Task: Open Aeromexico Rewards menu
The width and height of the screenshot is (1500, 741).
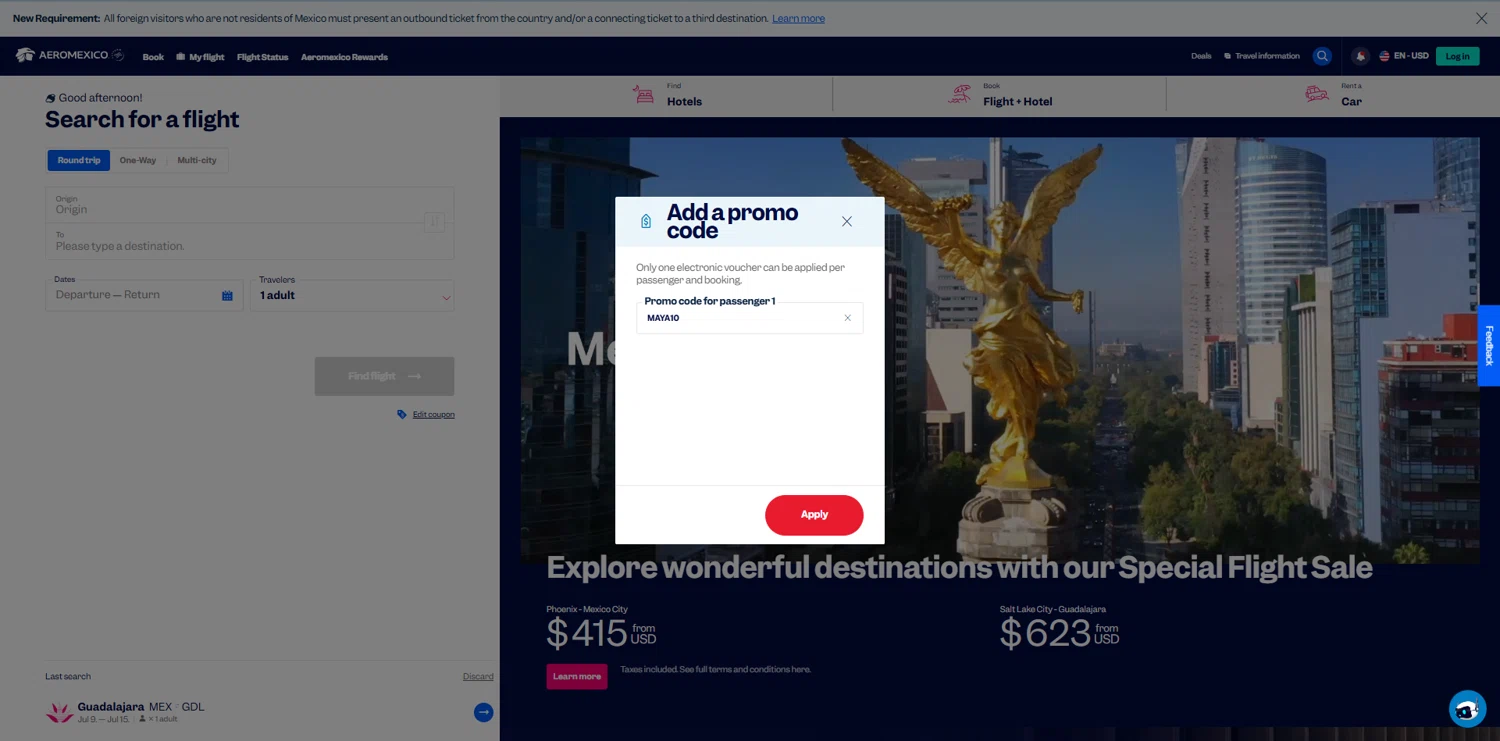Action: coord(344,57)
